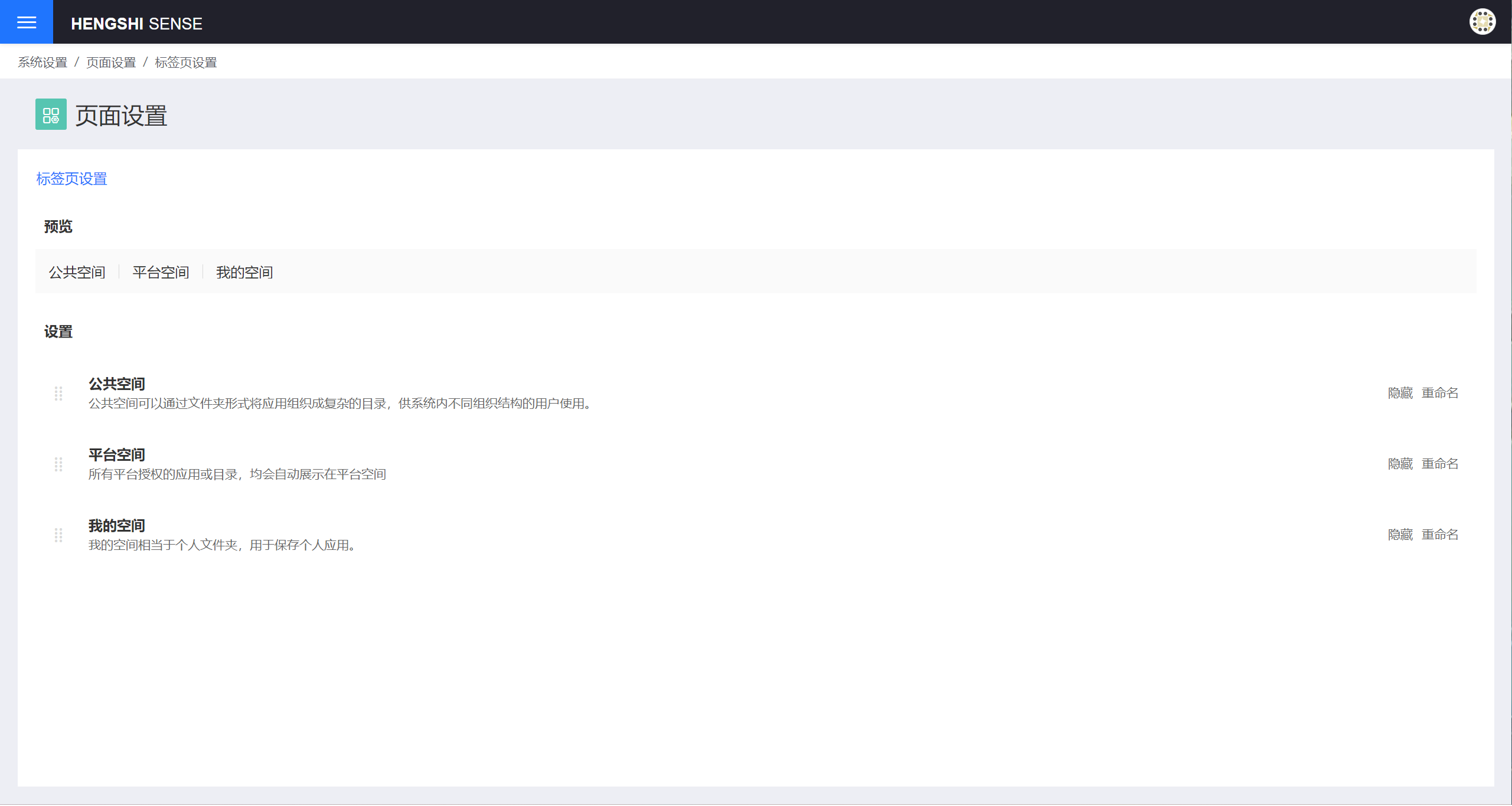
Task: Select 公共空间 tab in preview
Action: [77, 272]
